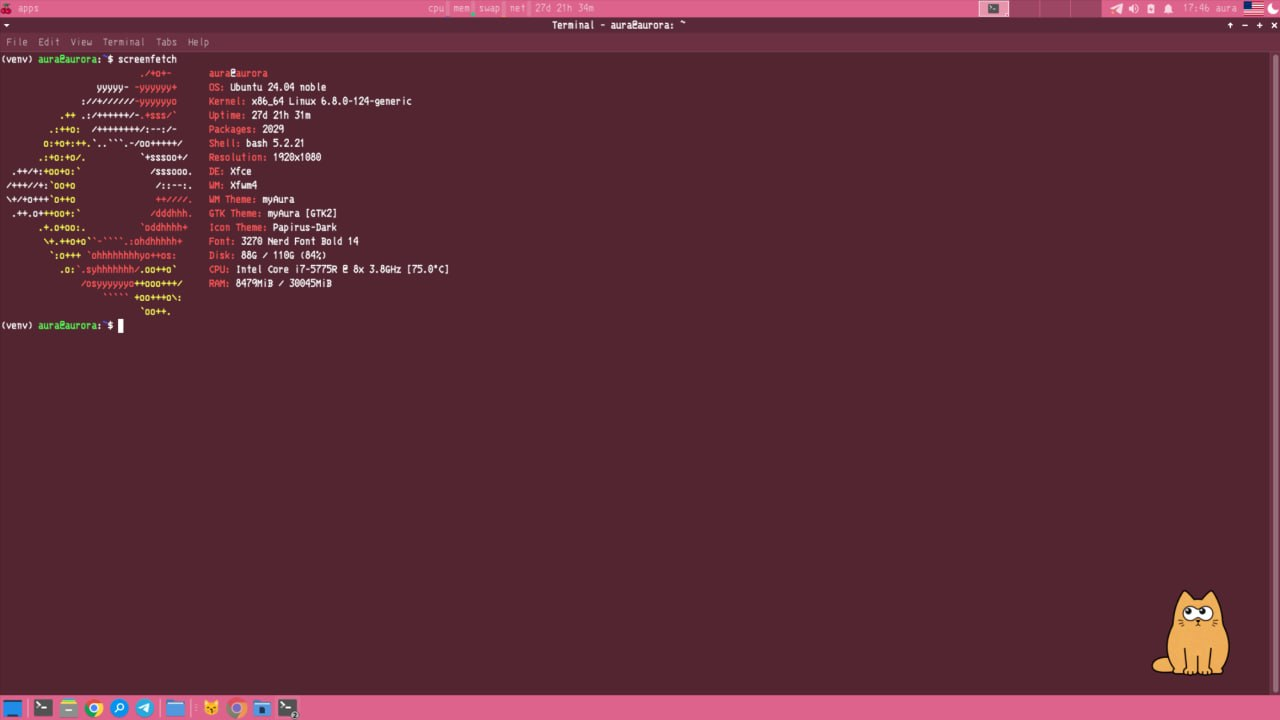Screen dimensions: 1280x720
Task: Switch to the running Chrome window
Action: click(237, 708)
